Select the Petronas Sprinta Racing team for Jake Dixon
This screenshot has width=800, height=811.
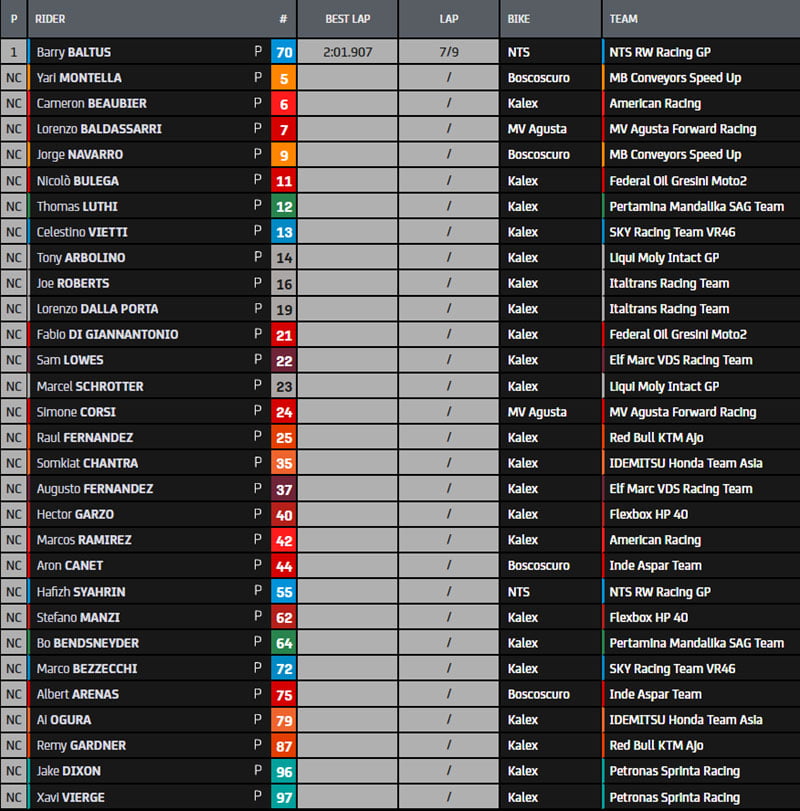pos(674,771)
